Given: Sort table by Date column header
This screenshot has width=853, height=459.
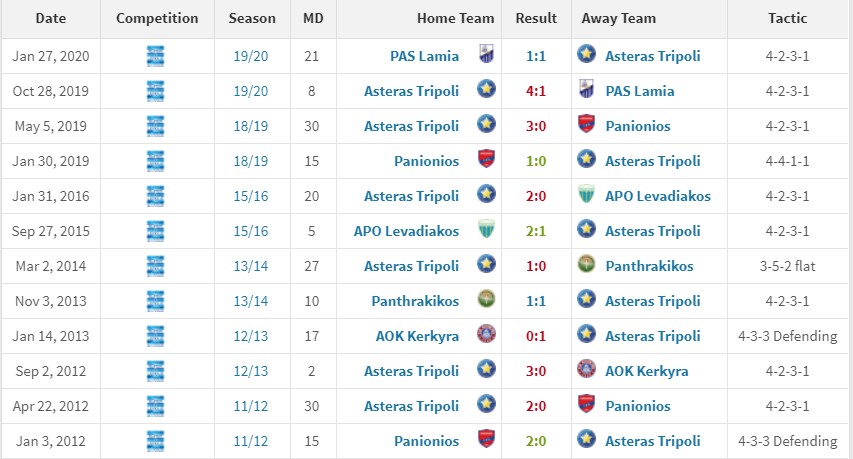Looking at the screenshot, I should click(50, 18).
